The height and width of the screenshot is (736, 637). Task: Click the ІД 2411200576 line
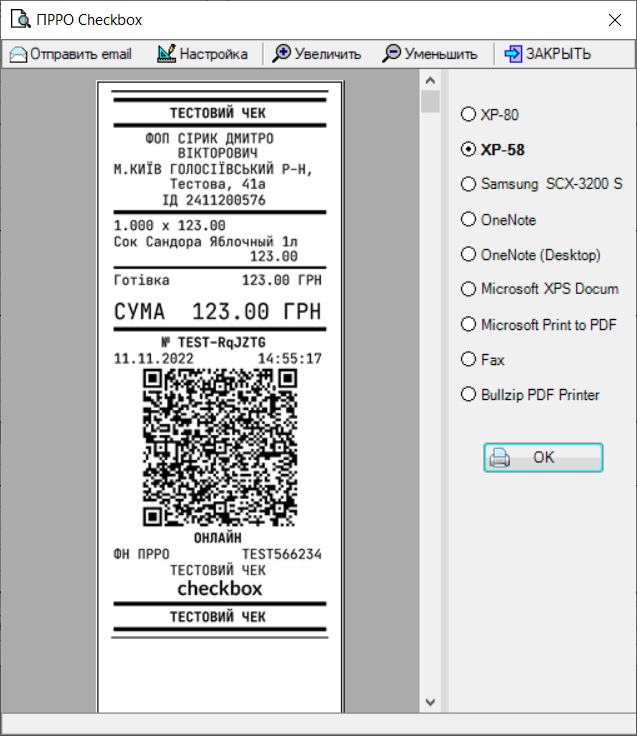click(214, 200)
